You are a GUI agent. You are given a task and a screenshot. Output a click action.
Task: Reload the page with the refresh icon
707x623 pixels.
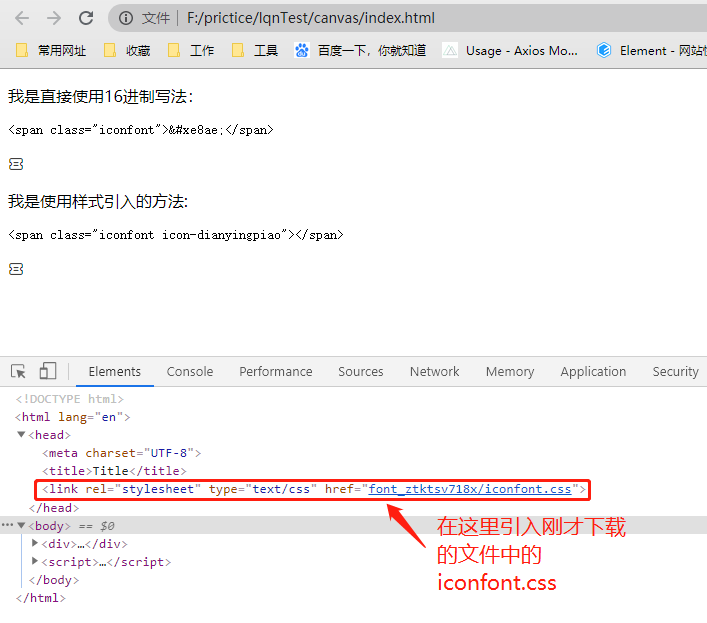(86, 18)
